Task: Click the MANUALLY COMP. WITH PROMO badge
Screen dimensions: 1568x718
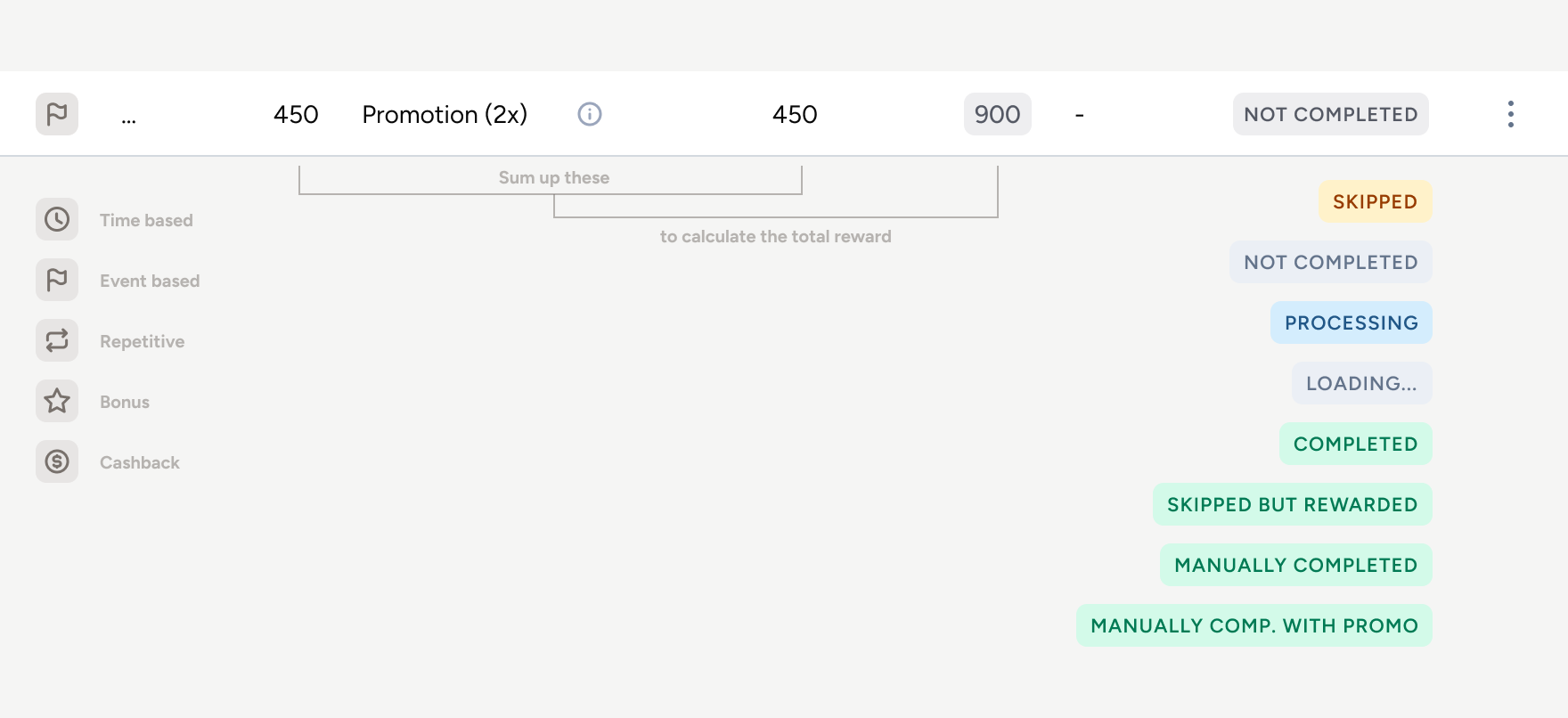Action: pos(1254,625)
